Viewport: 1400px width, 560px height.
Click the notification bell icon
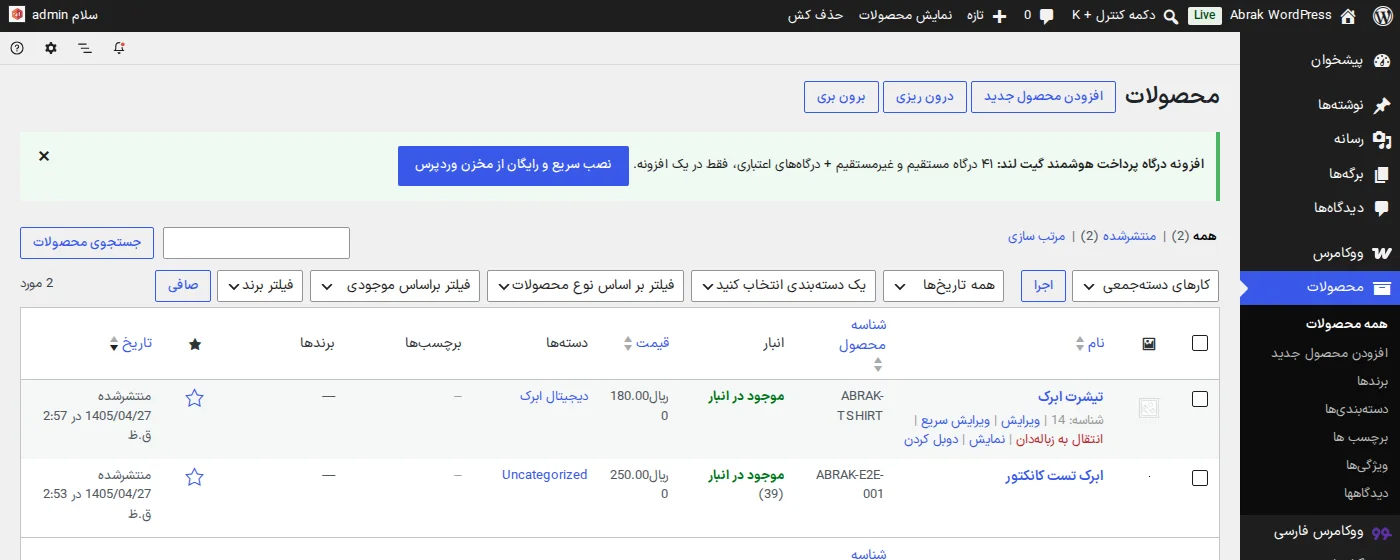119,48
